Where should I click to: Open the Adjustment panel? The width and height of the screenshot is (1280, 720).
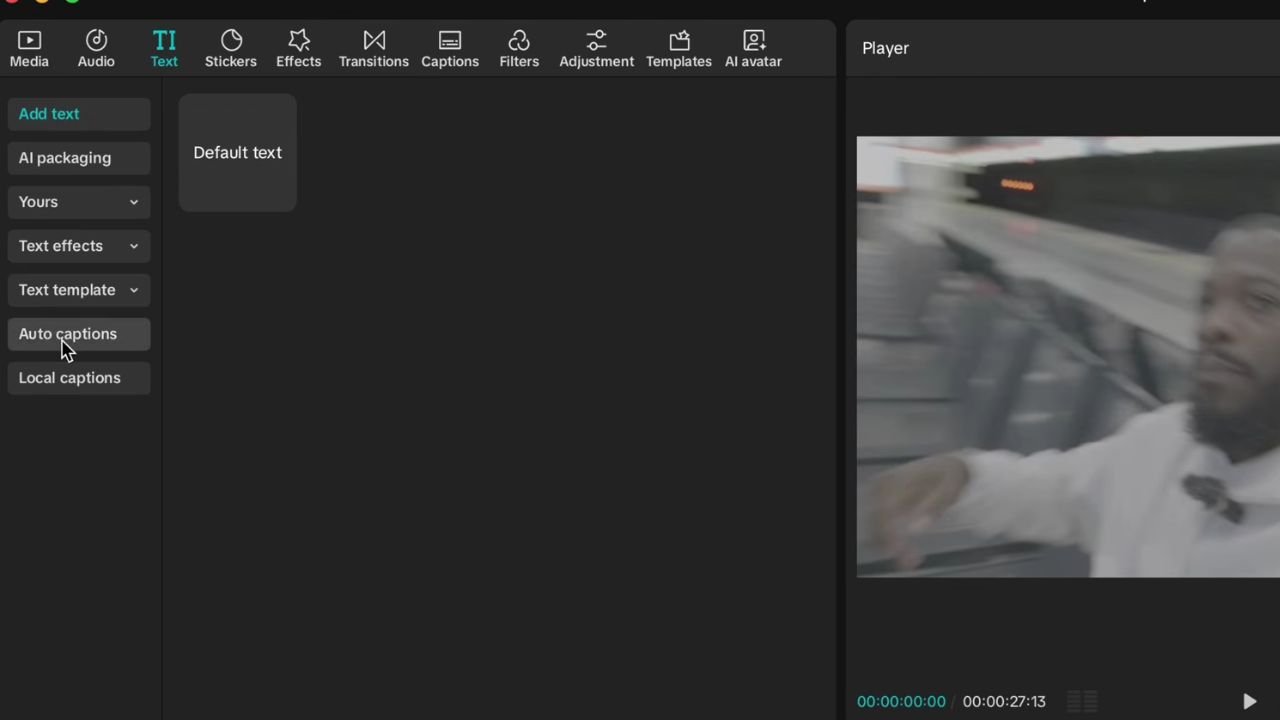point(596,47)
